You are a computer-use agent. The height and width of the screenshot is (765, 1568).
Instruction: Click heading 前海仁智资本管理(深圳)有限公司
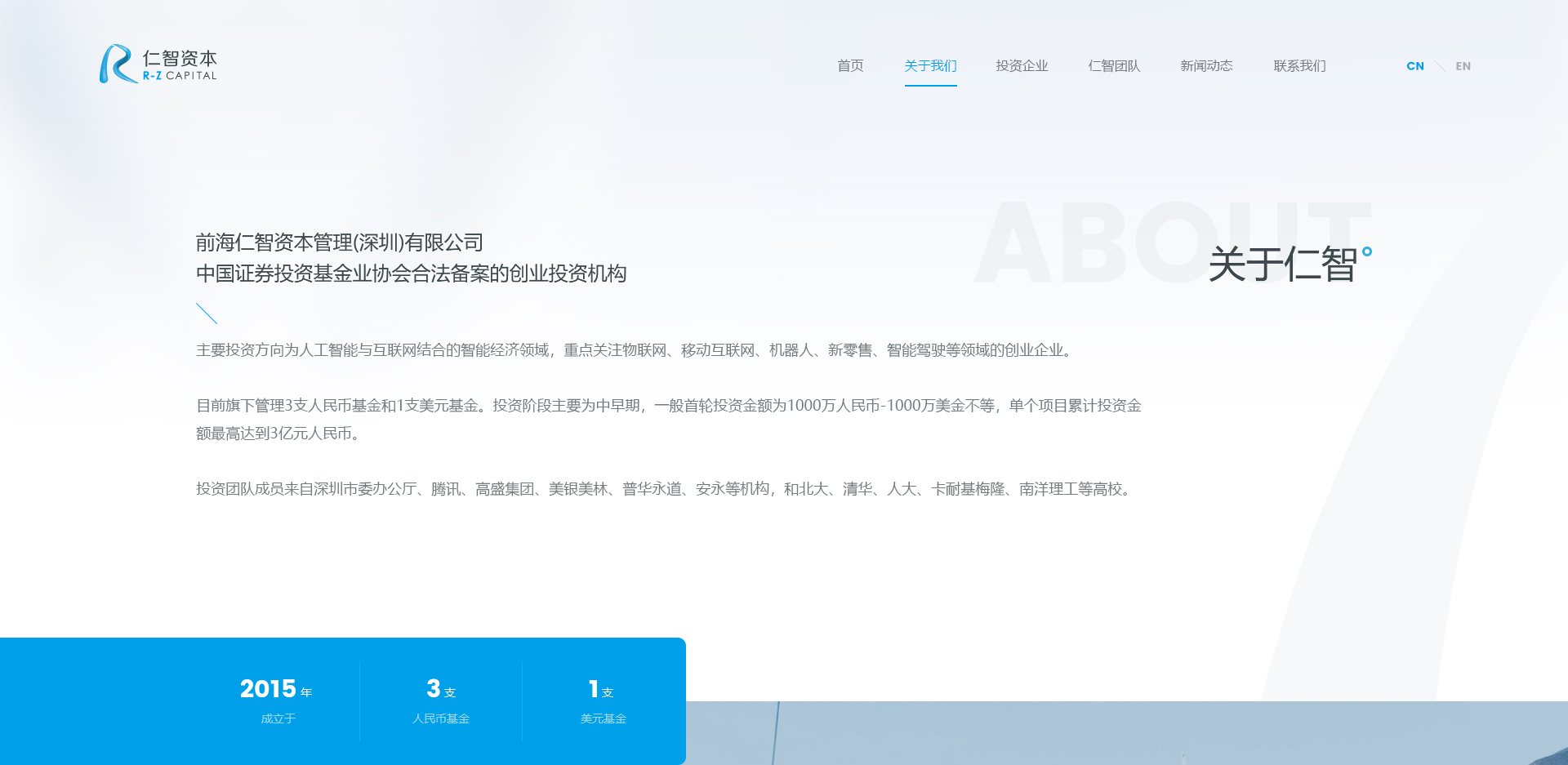coord(340,242)
